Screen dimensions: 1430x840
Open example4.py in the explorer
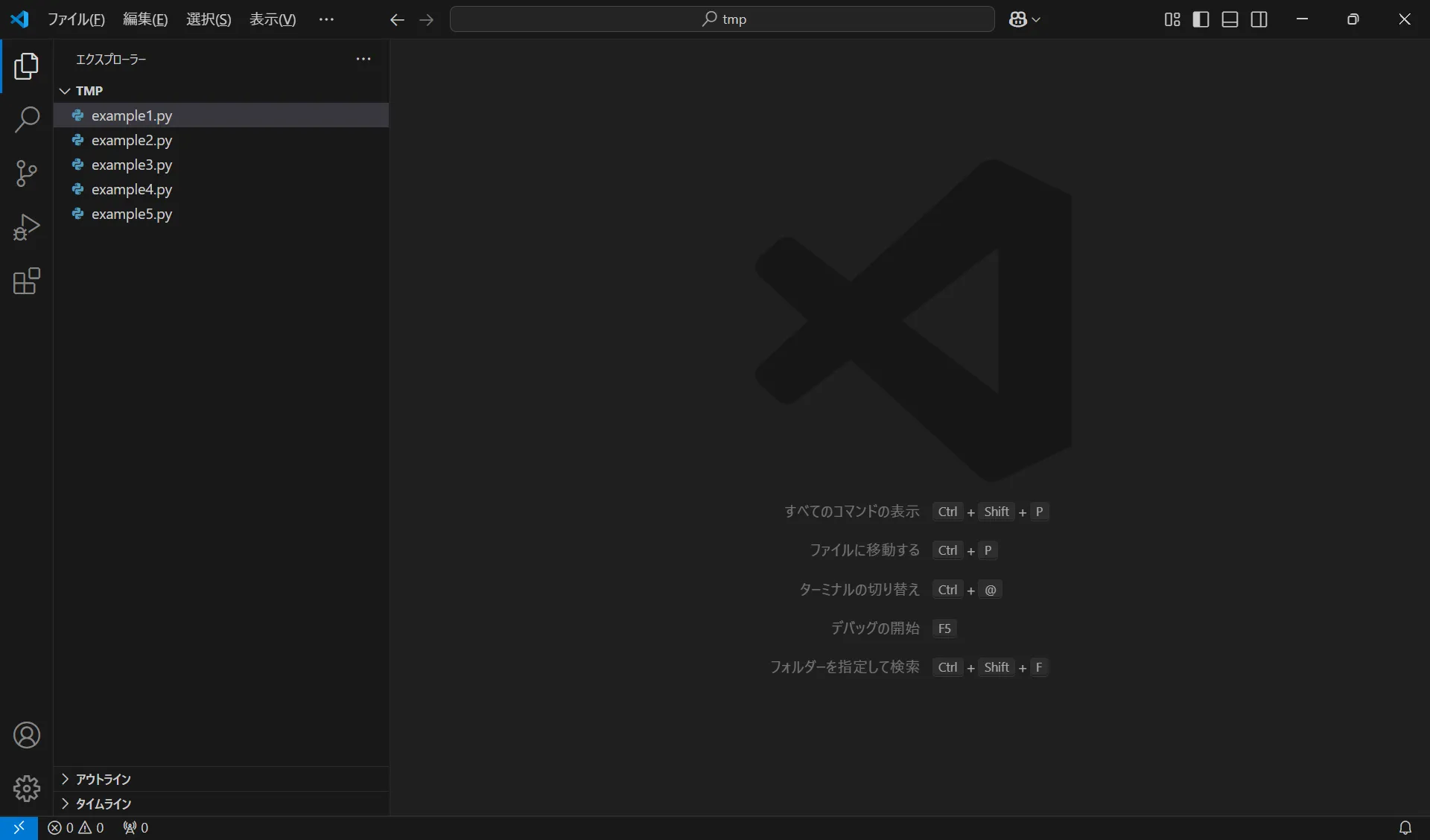pos(221,189)
